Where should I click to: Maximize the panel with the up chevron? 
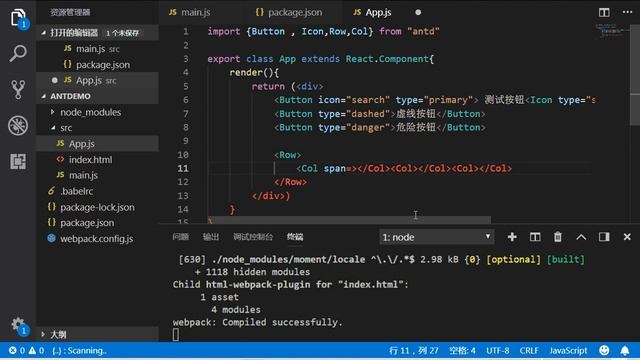pyautogui.click(x=581, y=237)
